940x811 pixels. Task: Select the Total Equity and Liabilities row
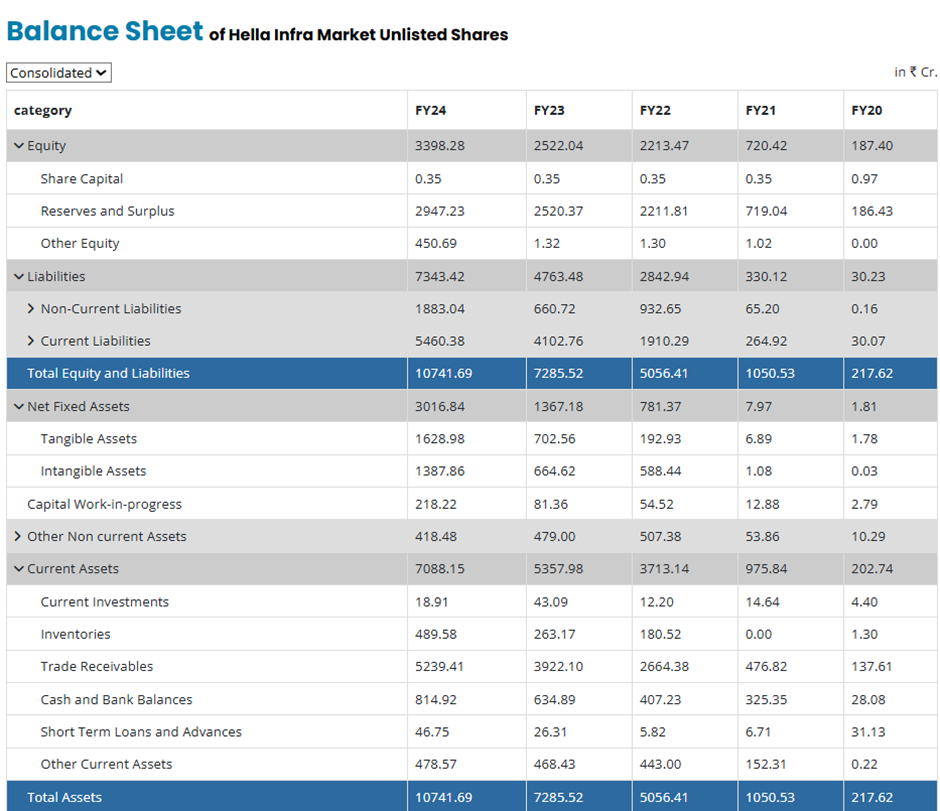coord(108,374)
